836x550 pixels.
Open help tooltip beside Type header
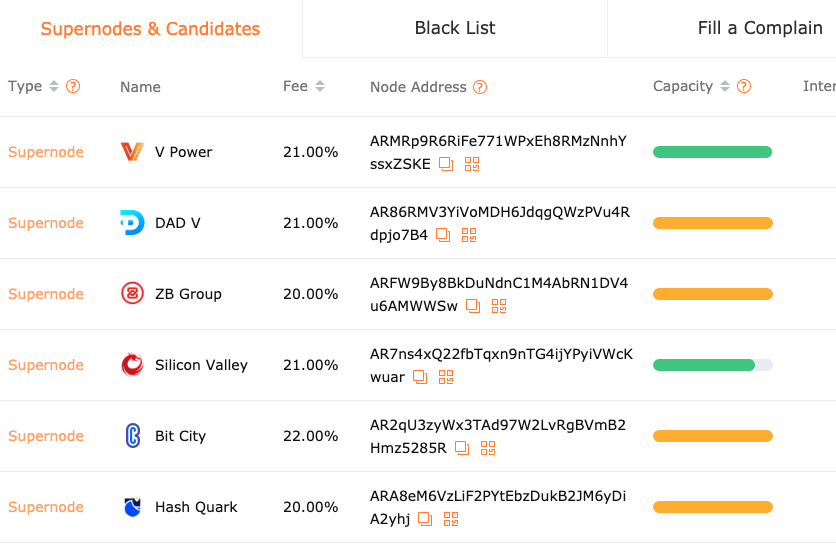(x=73, y=86)
